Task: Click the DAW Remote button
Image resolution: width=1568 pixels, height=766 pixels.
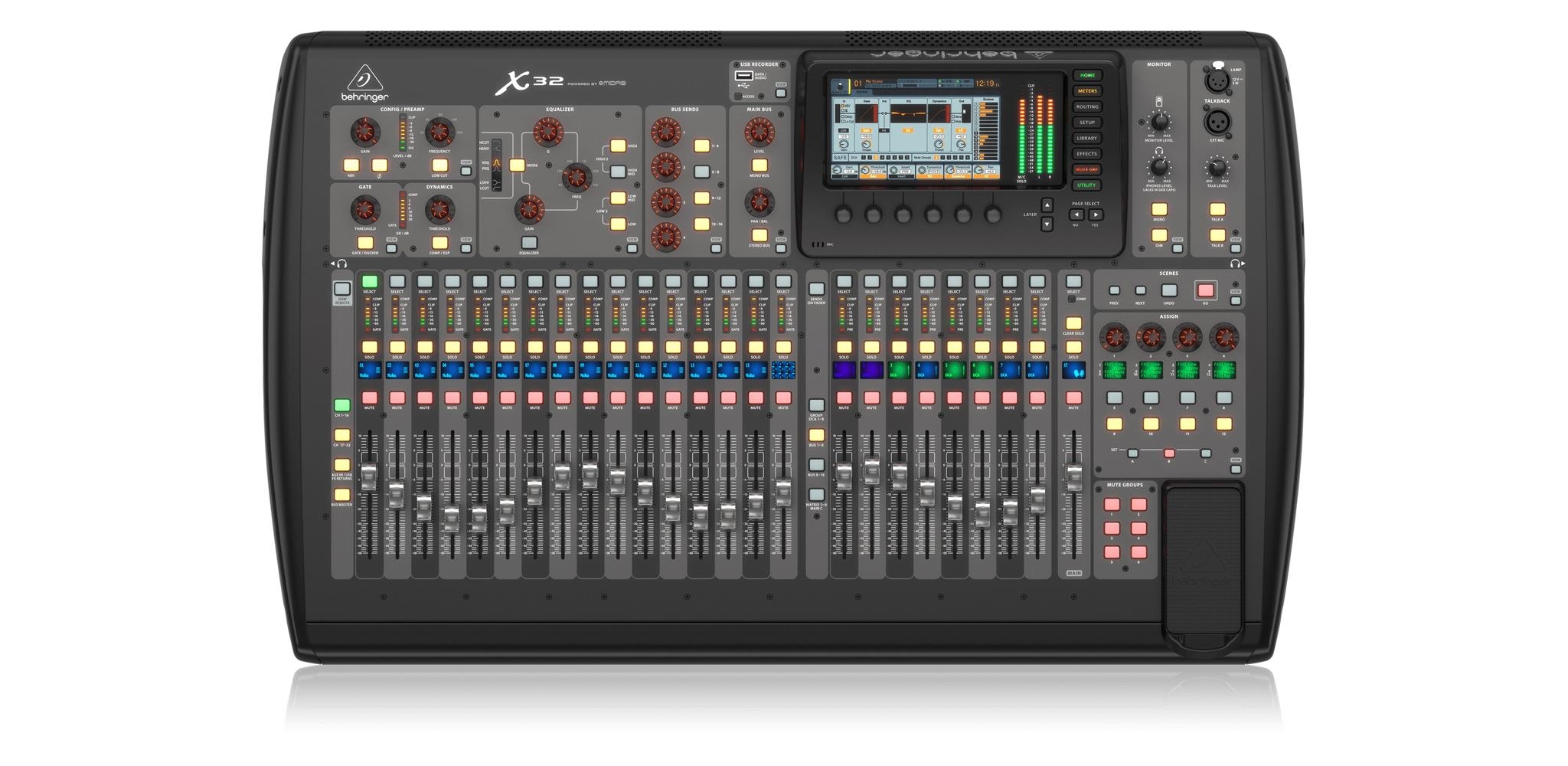Action: [x=342, y=290]
